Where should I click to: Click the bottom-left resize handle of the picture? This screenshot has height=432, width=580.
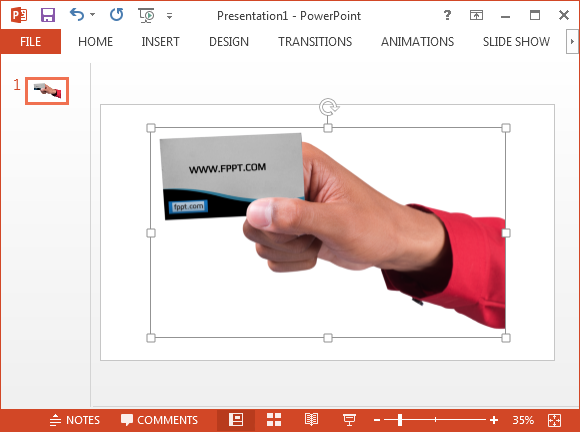pos(151,338)
